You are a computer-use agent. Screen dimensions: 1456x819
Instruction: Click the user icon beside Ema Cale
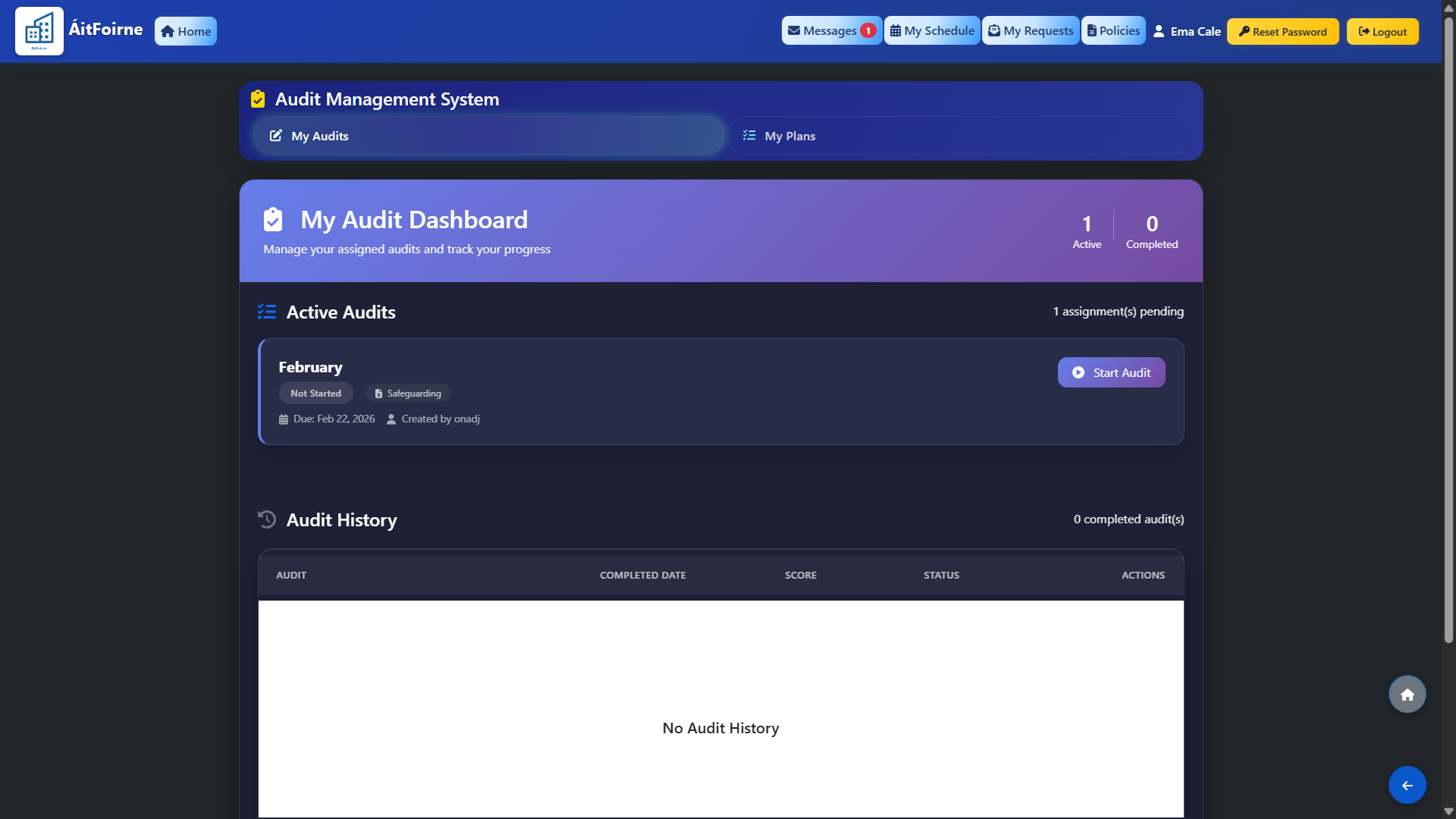(x=1160, y=30)
